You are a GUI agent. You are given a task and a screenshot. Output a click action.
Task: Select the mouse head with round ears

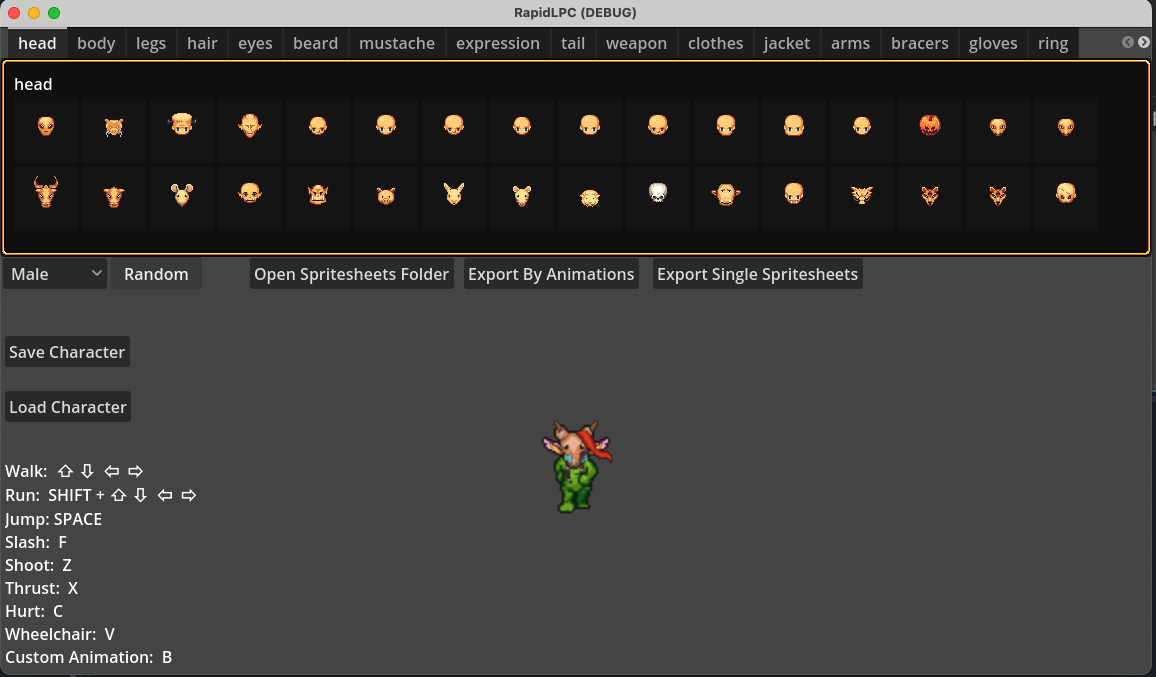click(181, 195)
